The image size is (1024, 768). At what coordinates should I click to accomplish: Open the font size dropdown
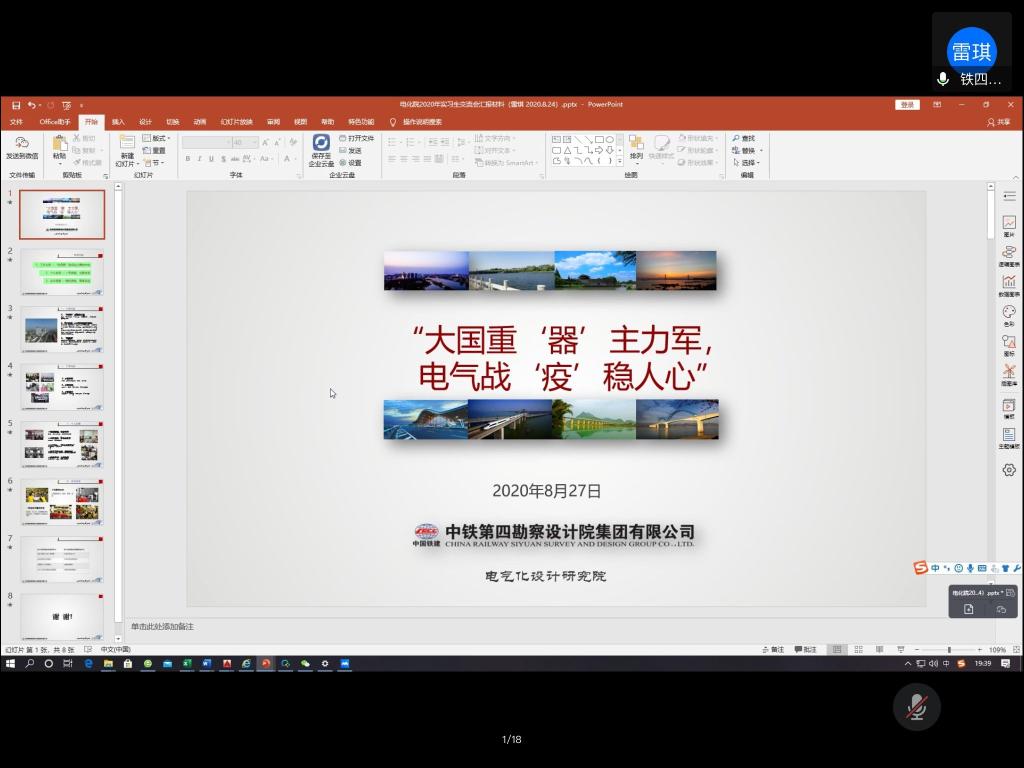pyautogui.click(x=255, y=140)
